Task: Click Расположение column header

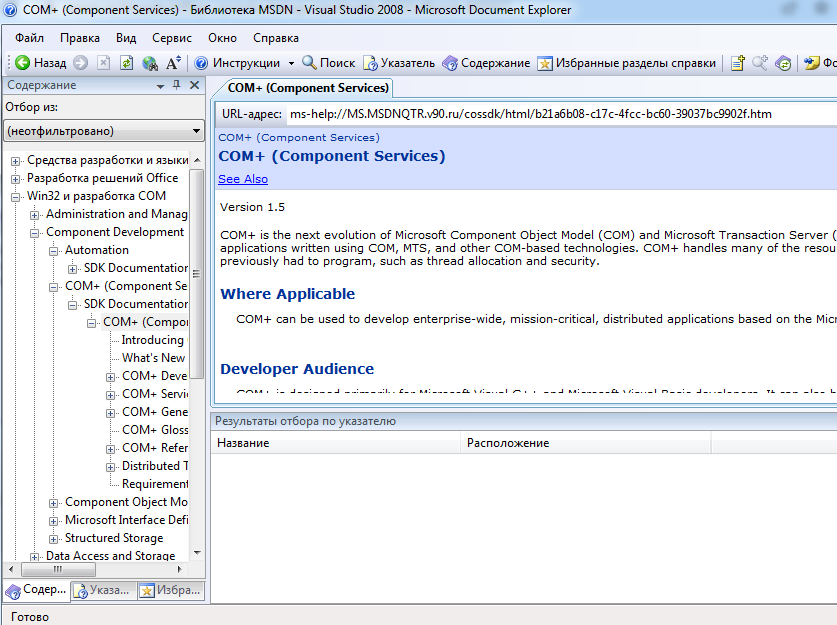Action: 586,443
